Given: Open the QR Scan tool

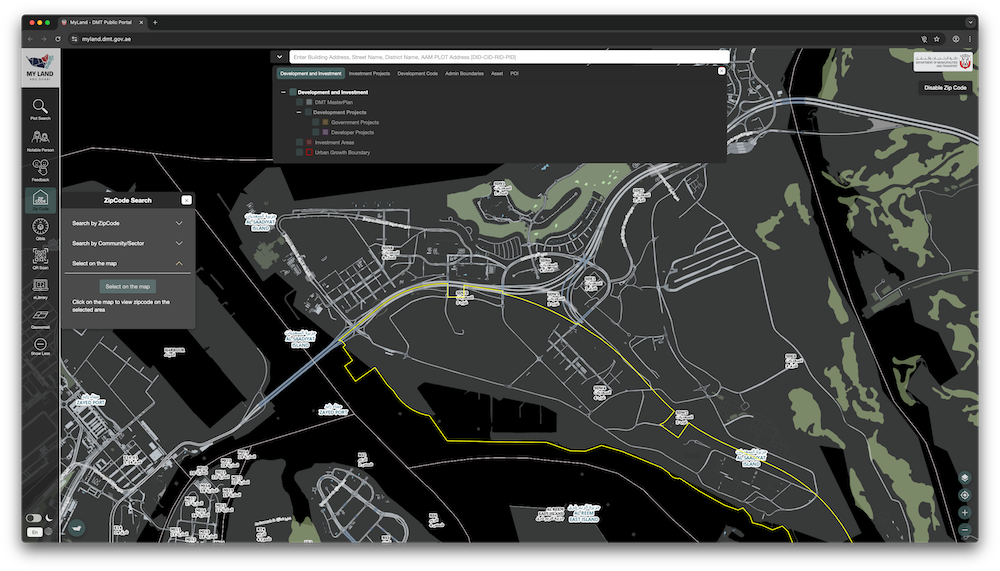Looking at the screenshot, I should pyautogui.click(x=40, y=258).
